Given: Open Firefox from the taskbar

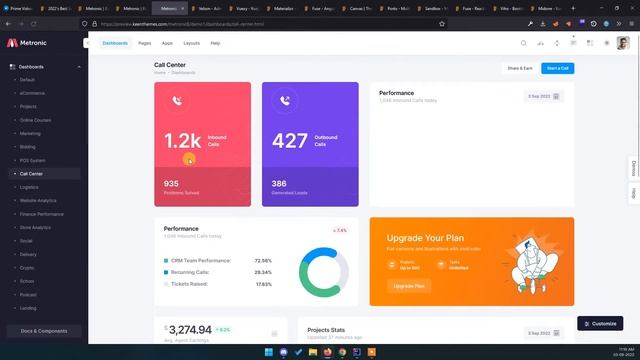Looking at the screenshot, I should tap(327, 352).
